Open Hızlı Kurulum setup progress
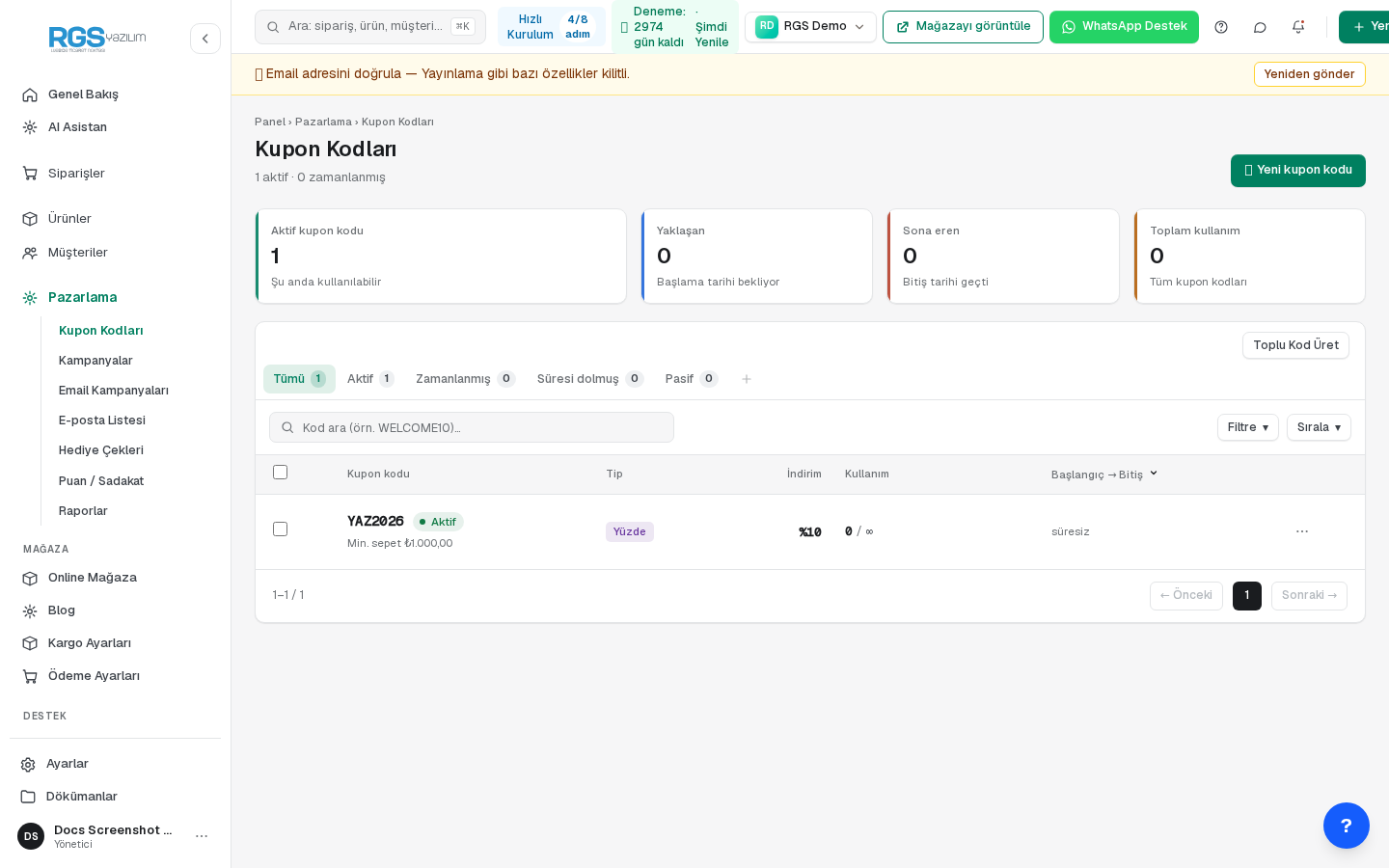Screen dimensions: 1389x868 (552, 27)
